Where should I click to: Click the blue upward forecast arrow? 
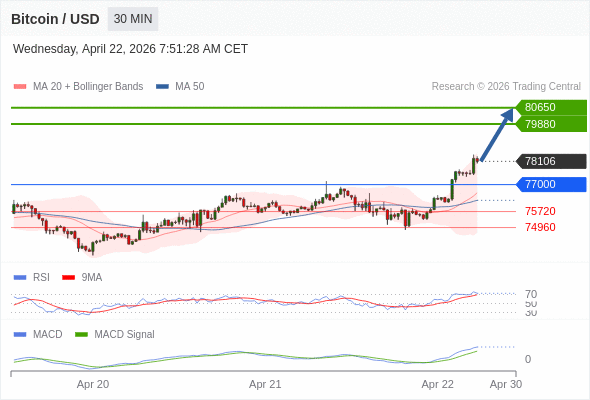[497, 135]
